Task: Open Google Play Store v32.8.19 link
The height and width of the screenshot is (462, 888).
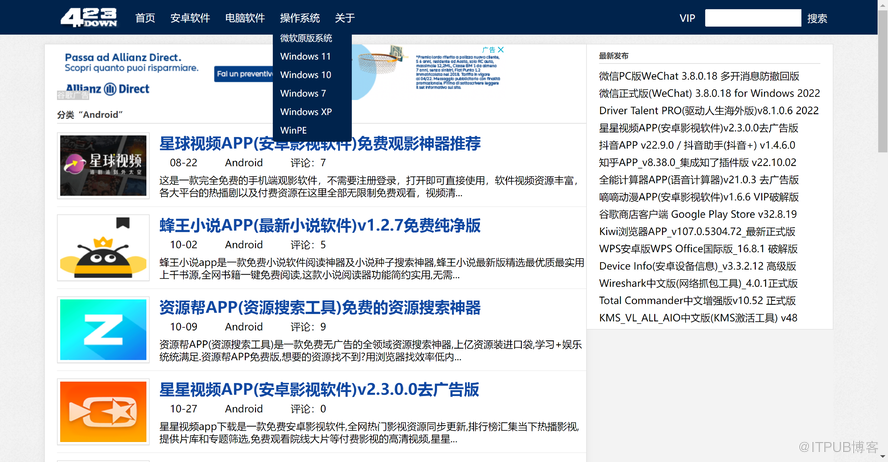Action: (x=698, y=214)
